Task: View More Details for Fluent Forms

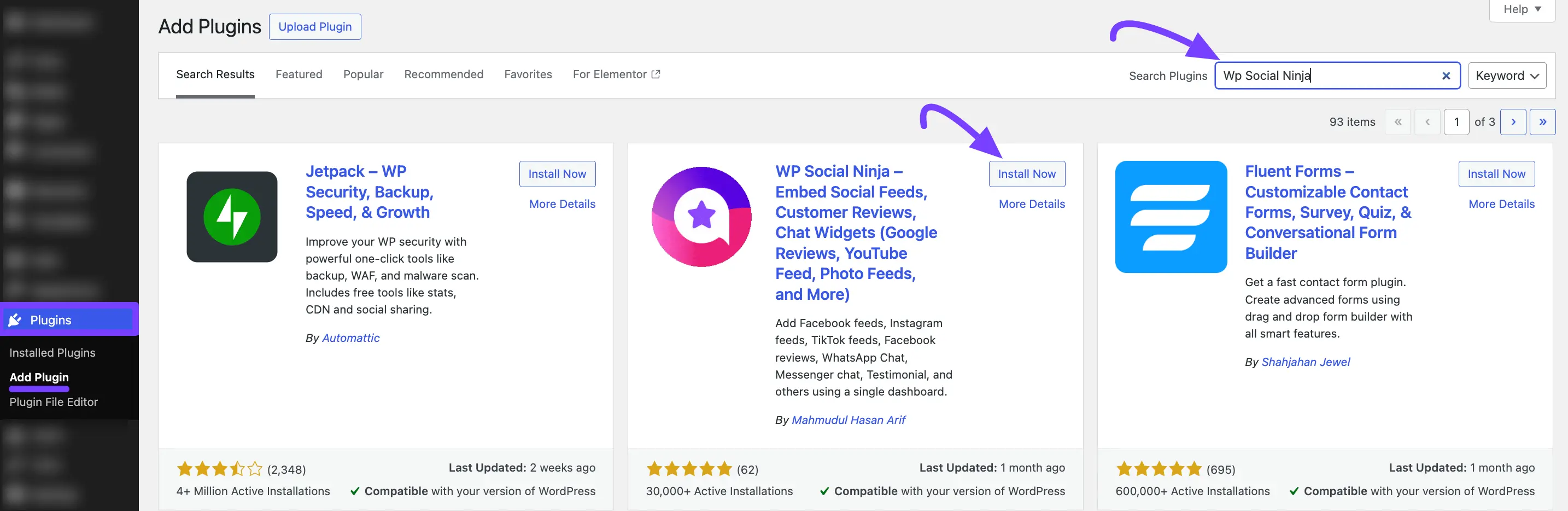Action: (1501, 204)
